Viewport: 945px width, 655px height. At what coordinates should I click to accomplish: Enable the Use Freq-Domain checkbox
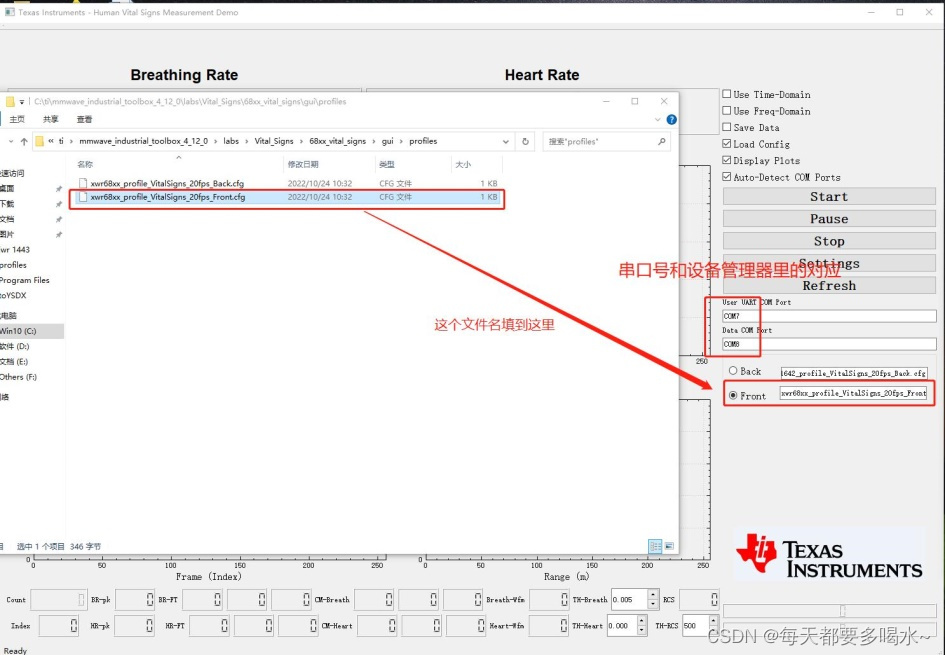[727, 110]
